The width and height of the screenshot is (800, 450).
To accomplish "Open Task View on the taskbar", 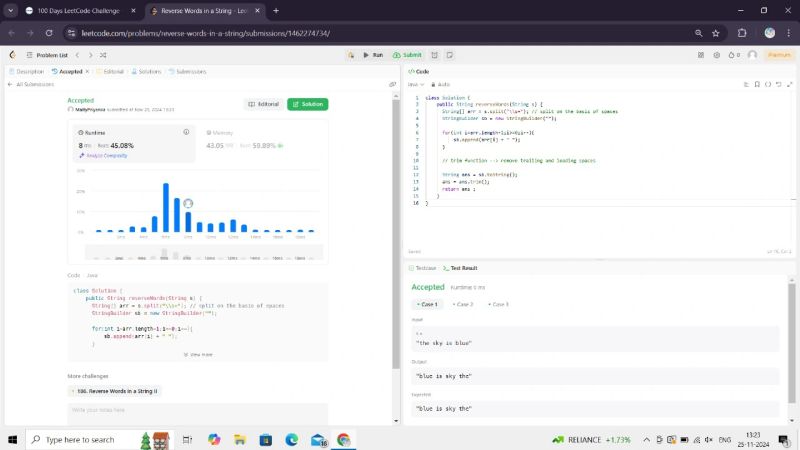I will point(187,439).
